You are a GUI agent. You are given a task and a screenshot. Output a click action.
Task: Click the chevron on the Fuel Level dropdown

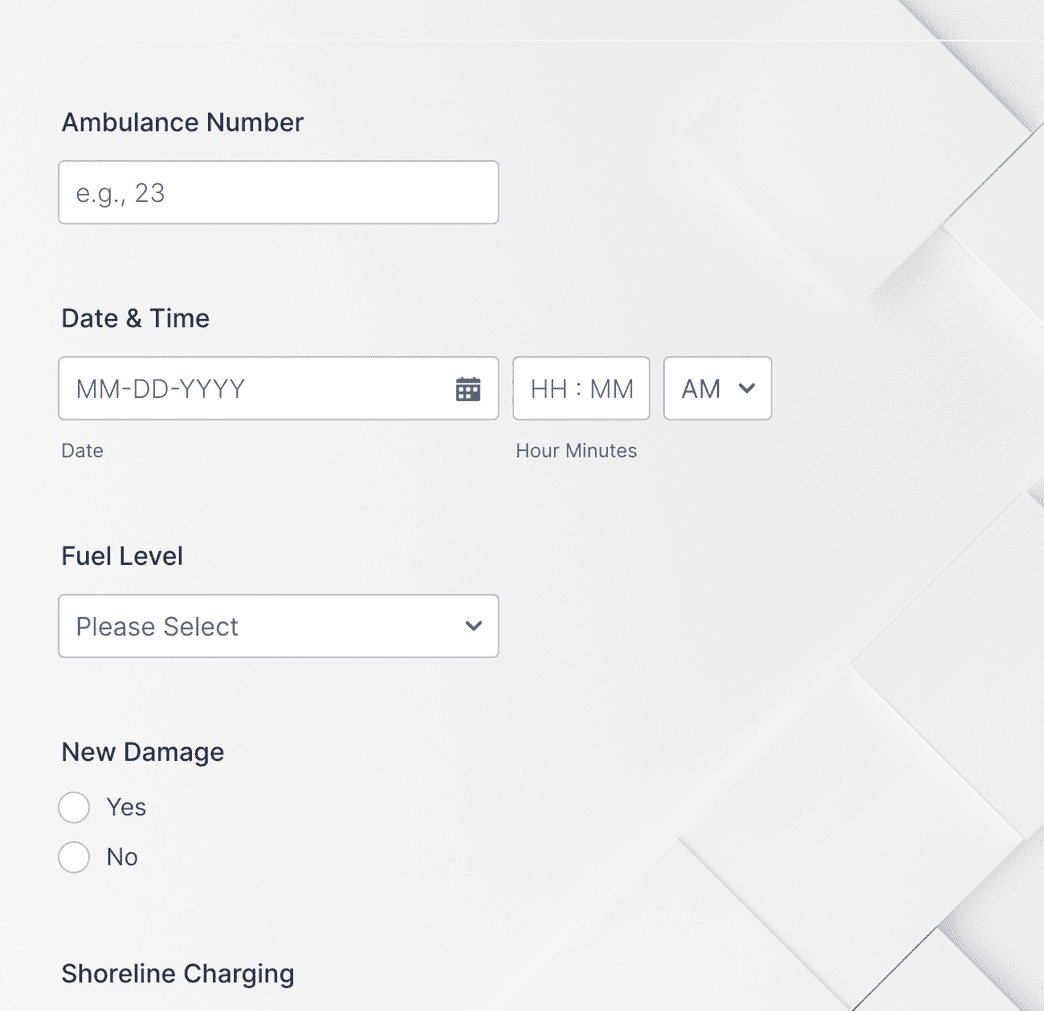pos(472,626)
